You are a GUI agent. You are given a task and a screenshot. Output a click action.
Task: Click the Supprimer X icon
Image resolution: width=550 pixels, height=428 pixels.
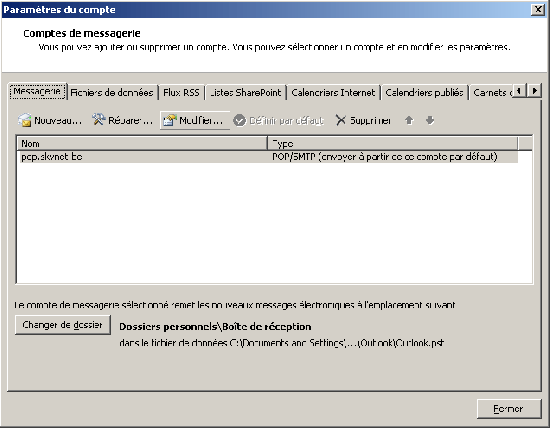click(x=341, y=120)
